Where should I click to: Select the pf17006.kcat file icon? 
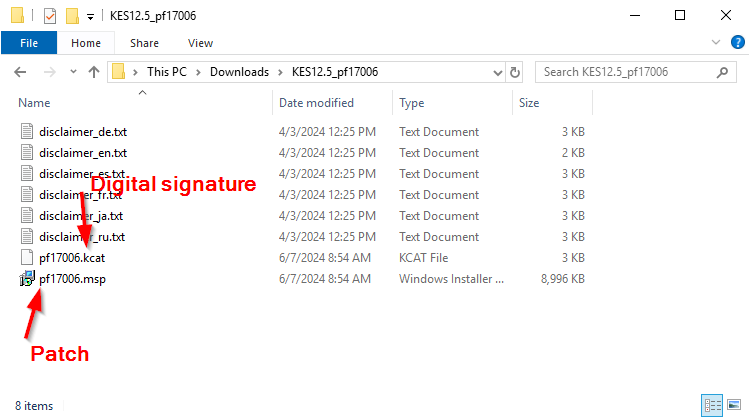coord(27,258)
